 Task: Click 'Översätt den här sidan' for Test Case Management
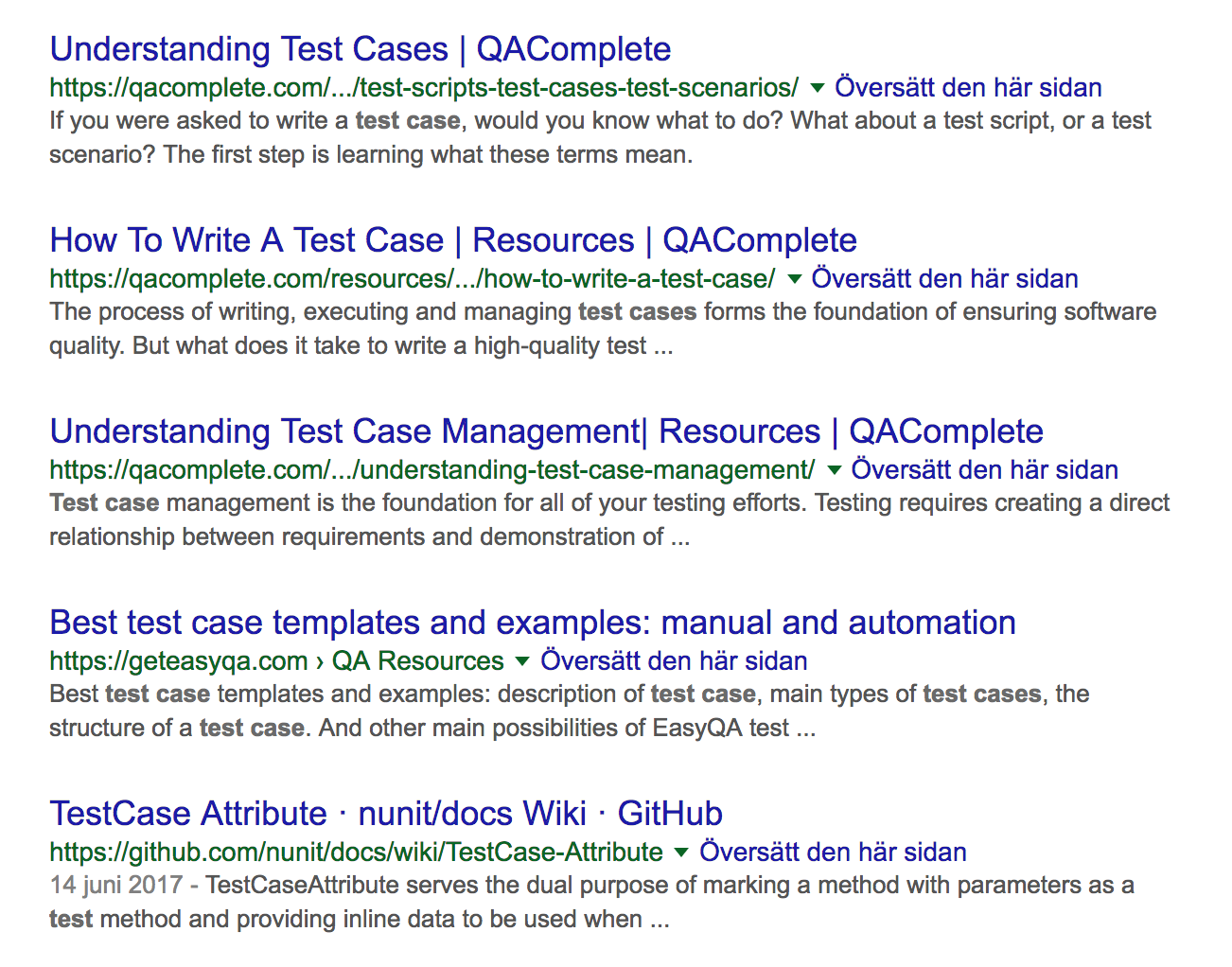(985, 470)
